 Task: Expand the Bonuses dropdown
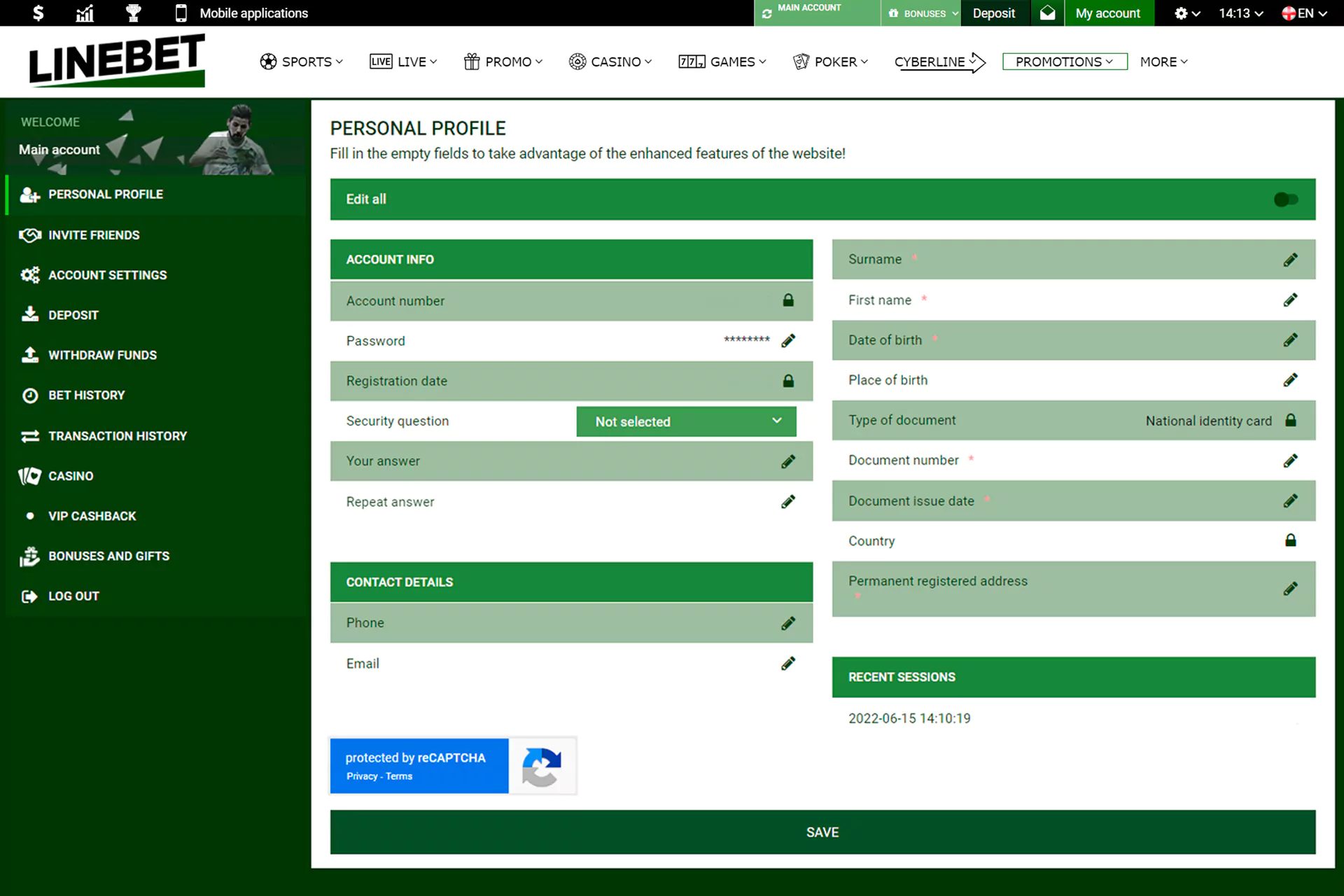coord(923,13)
